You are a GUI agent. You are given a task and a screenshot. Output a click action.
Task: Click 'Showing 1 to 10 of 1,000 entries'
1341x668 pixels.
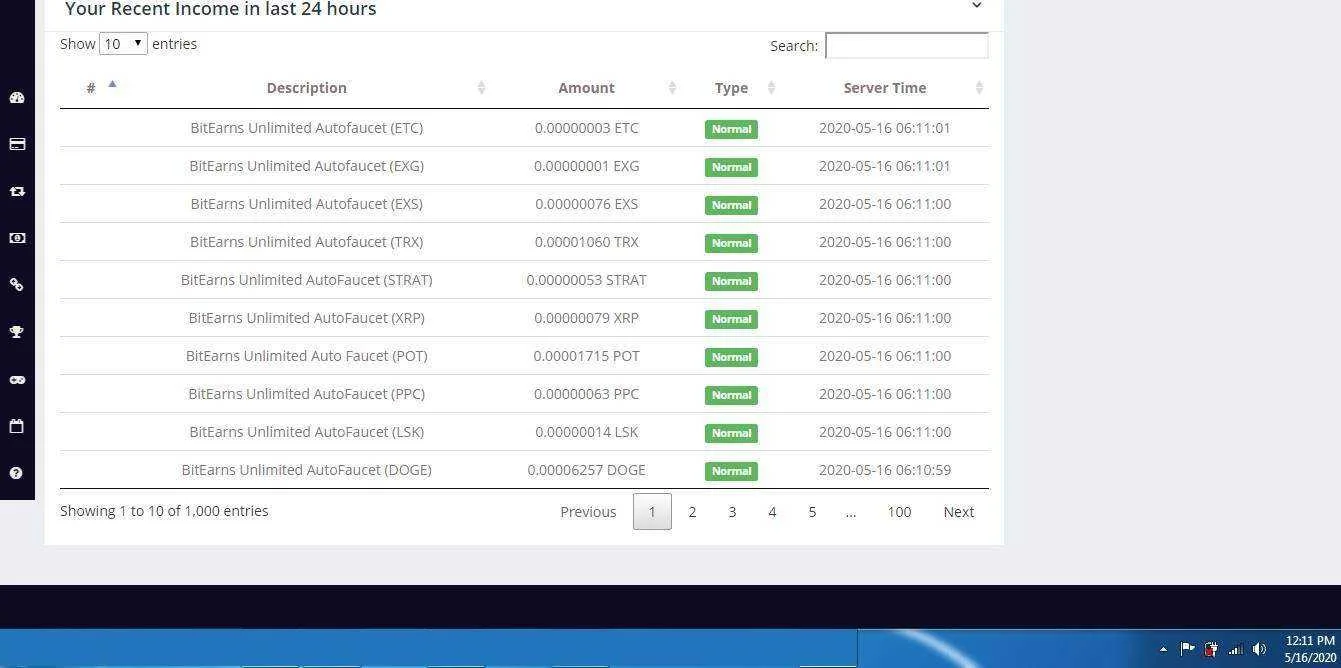click(x=164, y=511)
